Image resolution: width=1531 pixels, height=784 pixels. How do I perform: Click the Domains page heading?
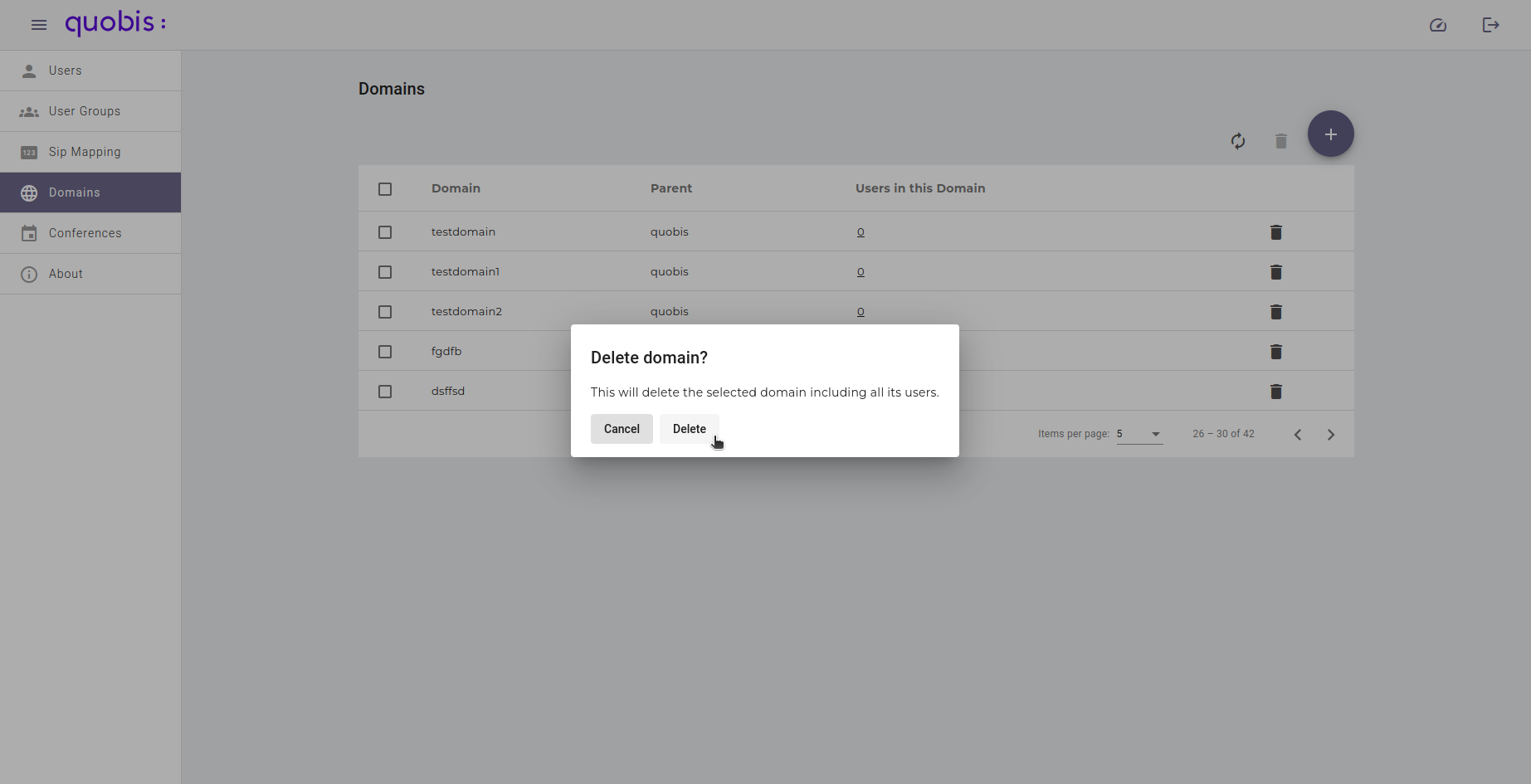(392, 89)
